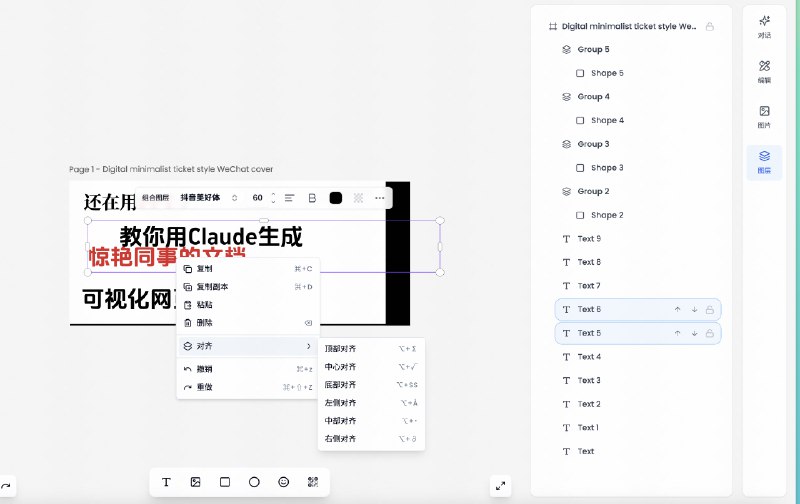Select the Image tool in bottom toolbar
The width and height of the screenshot is (800, 504).
(x=195, y=482)
